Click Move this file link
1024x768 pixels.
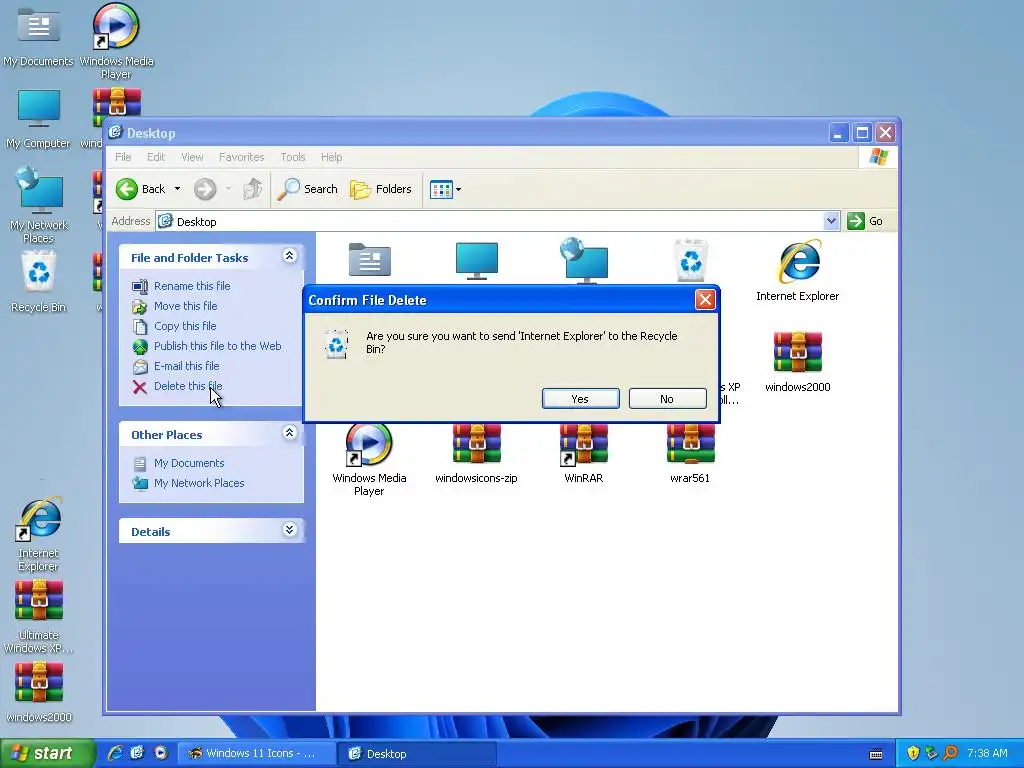click(x=185, y=306)
